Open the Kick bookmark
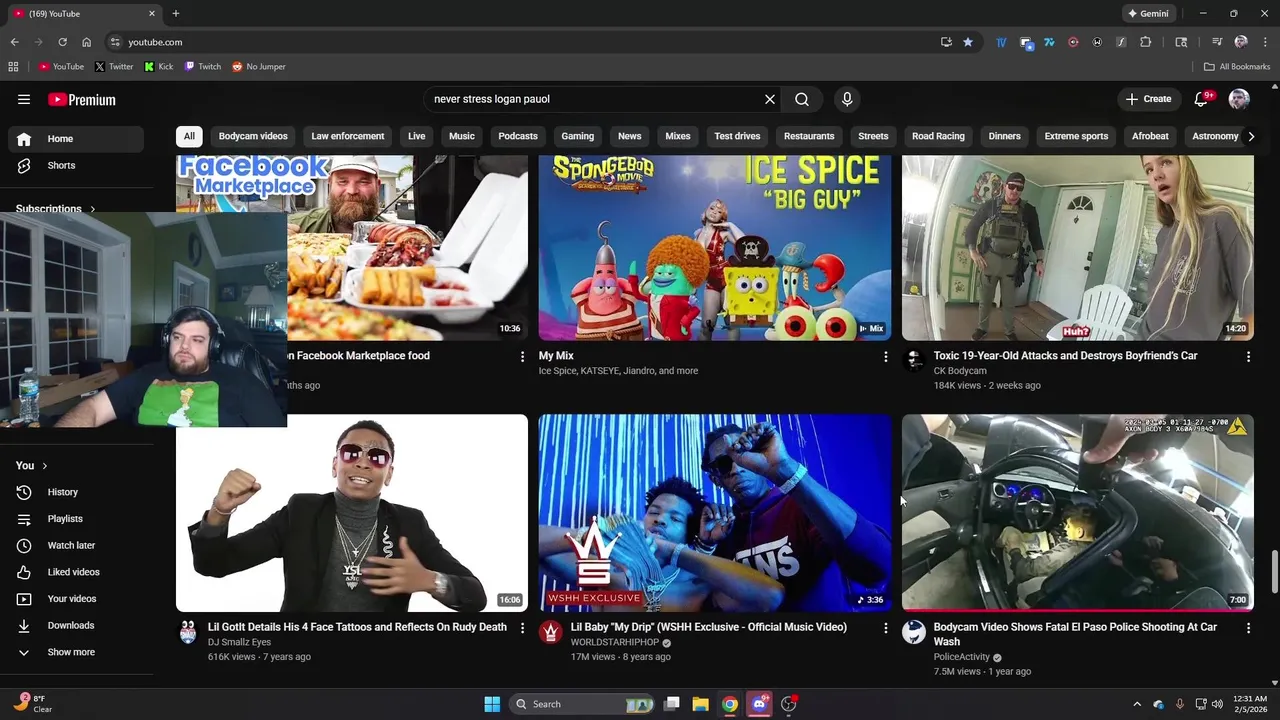 pyautogui.click(x=159, y=67)
